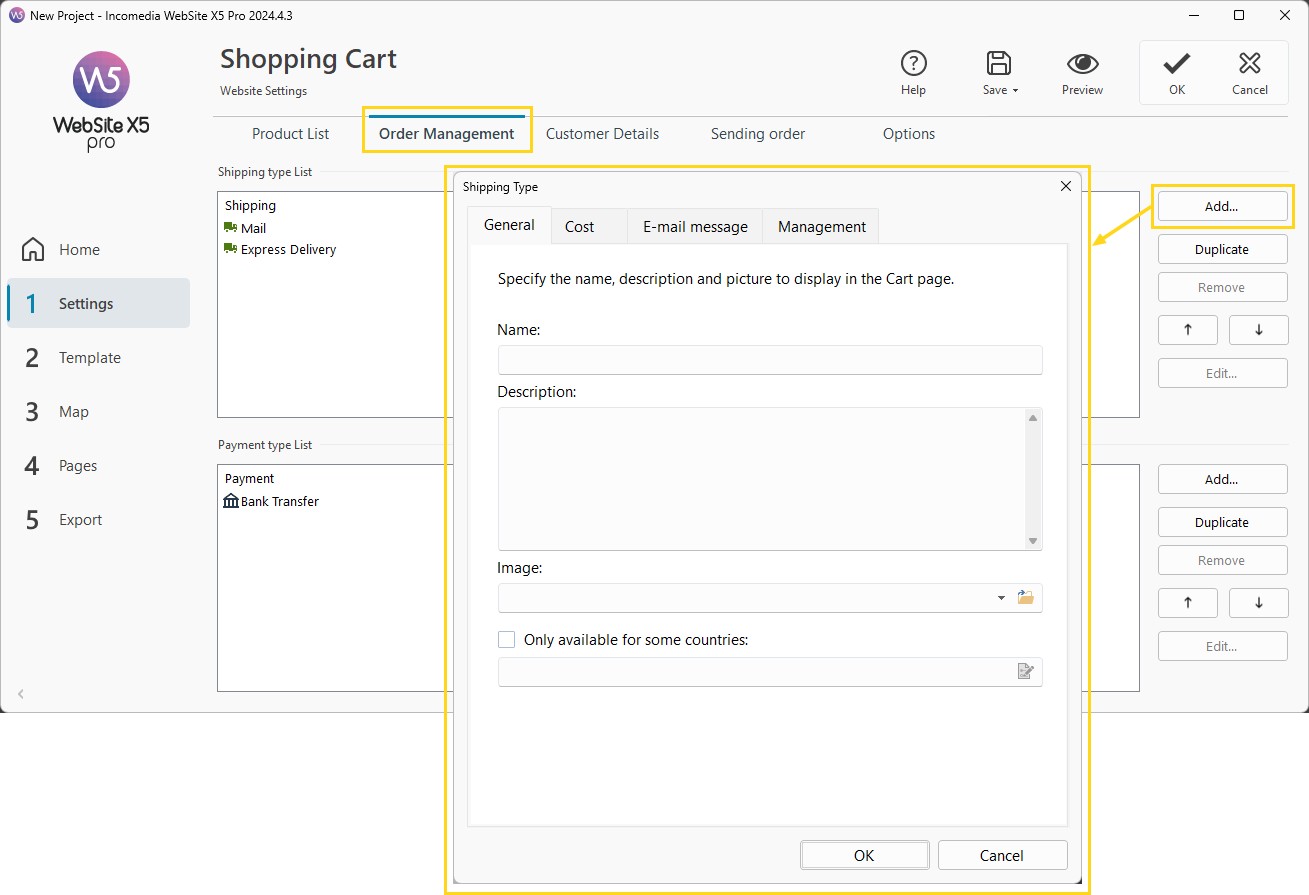Select Bank Transfer payment item
The image size is (1309, 895).
(271, 501)
